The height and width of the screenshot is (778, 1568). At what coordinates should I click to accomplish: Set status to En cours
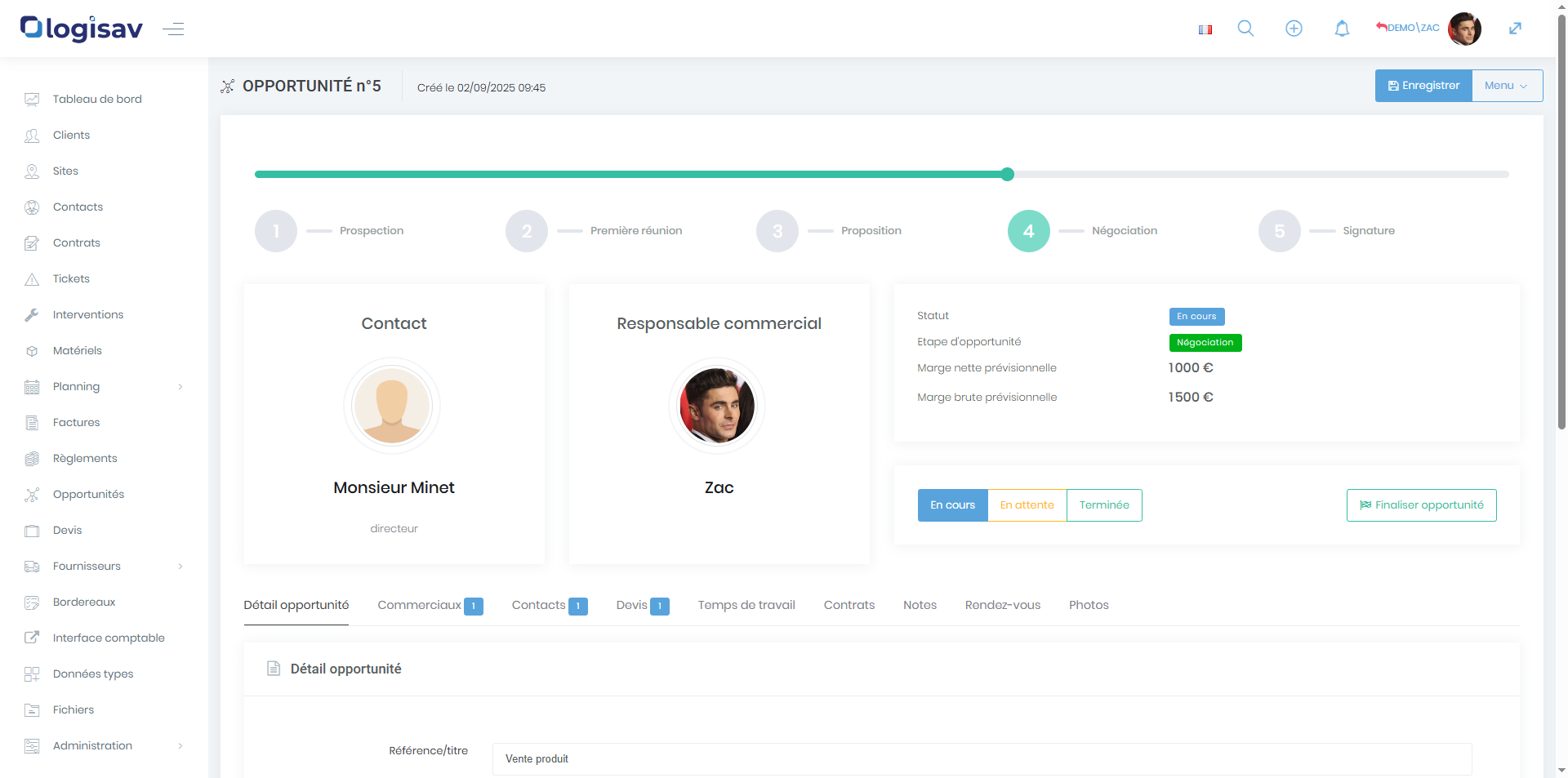(x=952, y=505)
